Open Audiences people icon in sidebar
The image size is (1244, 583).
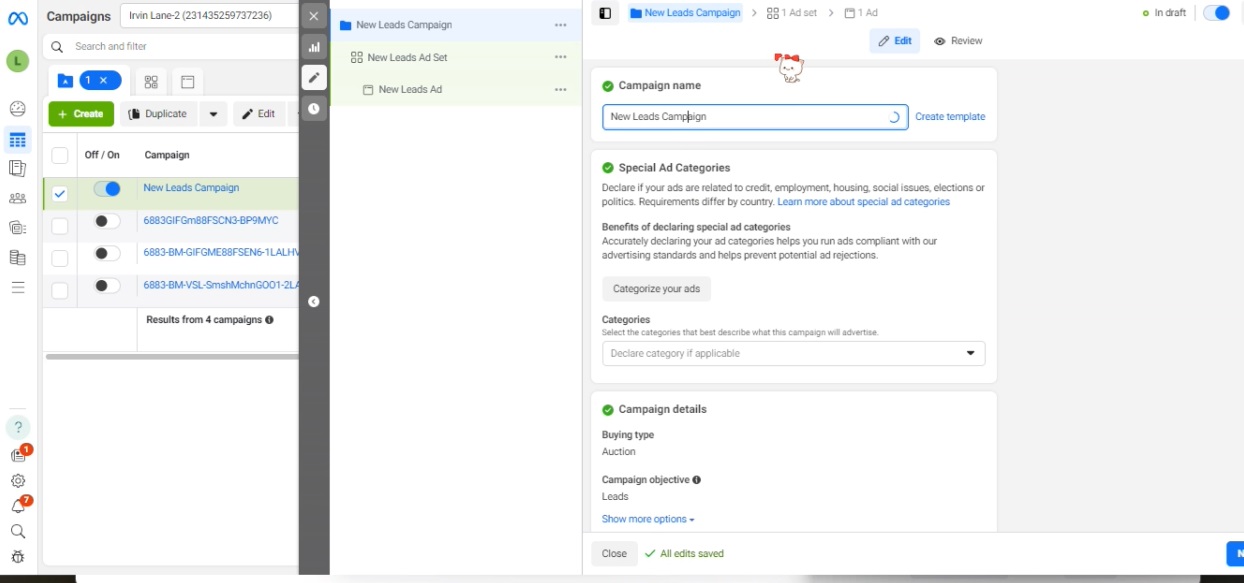click(x=17, y=198)
